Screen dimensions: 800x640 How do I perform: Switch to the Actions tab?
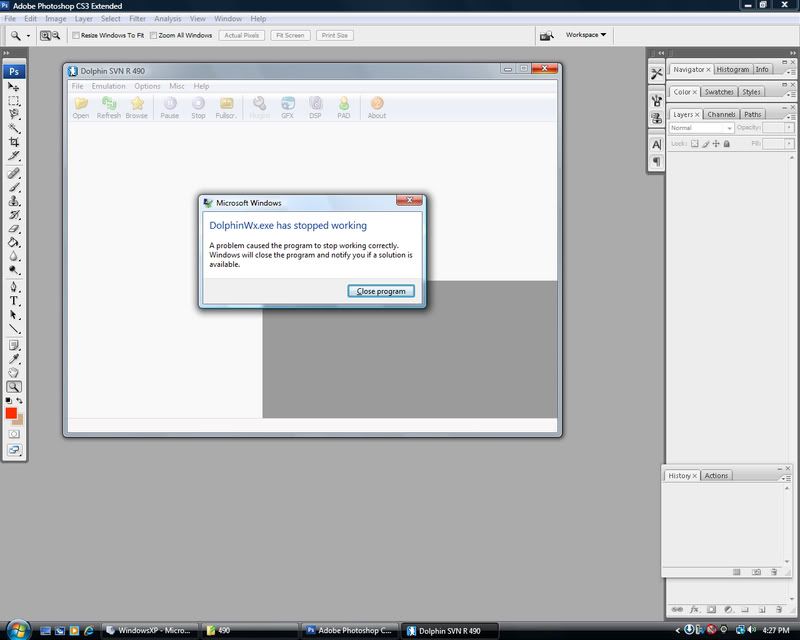click(x=716, y=475)
